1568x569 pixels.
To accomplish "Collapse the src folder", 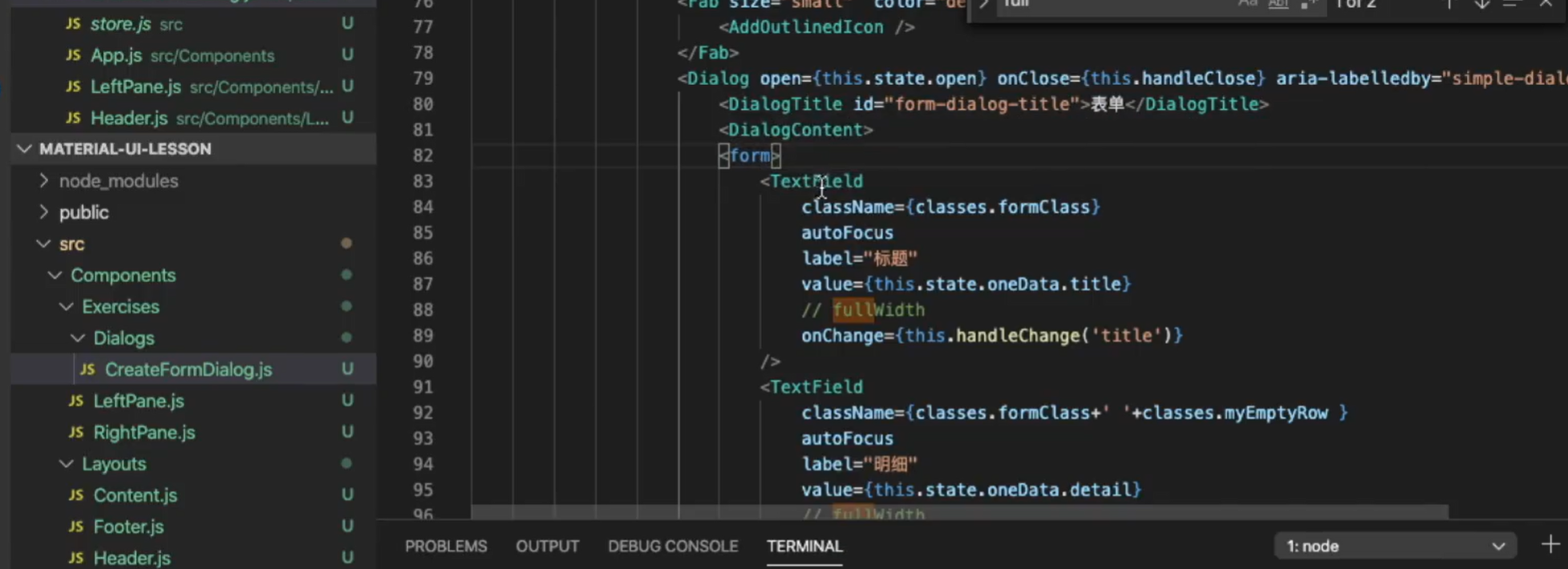I will point(43,244).
